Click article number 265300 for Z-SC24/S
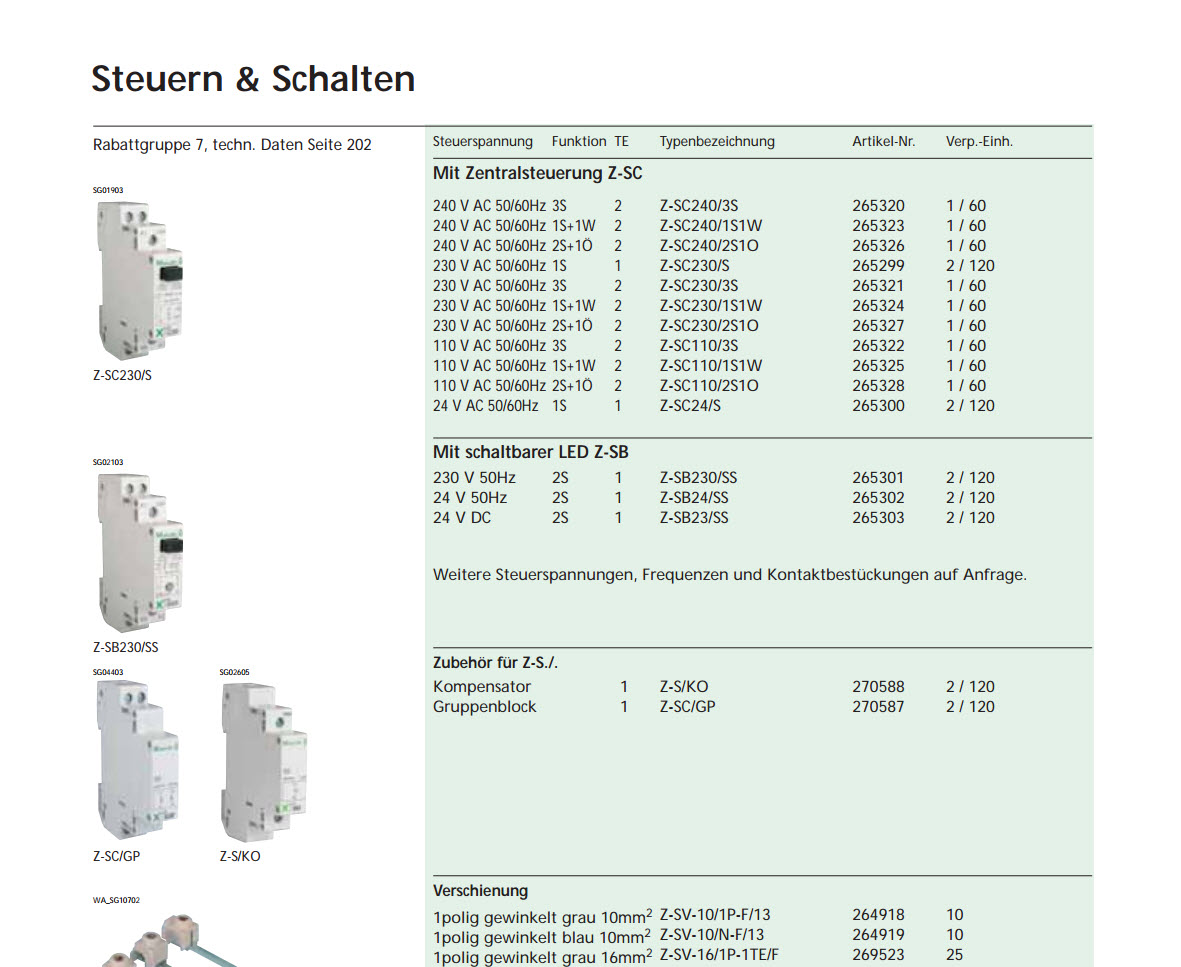 coord(878,406)
